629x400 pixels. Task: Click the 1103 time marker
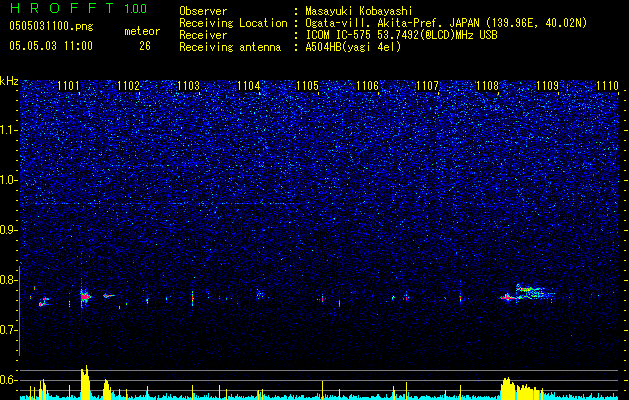click(x=188, y=86)
